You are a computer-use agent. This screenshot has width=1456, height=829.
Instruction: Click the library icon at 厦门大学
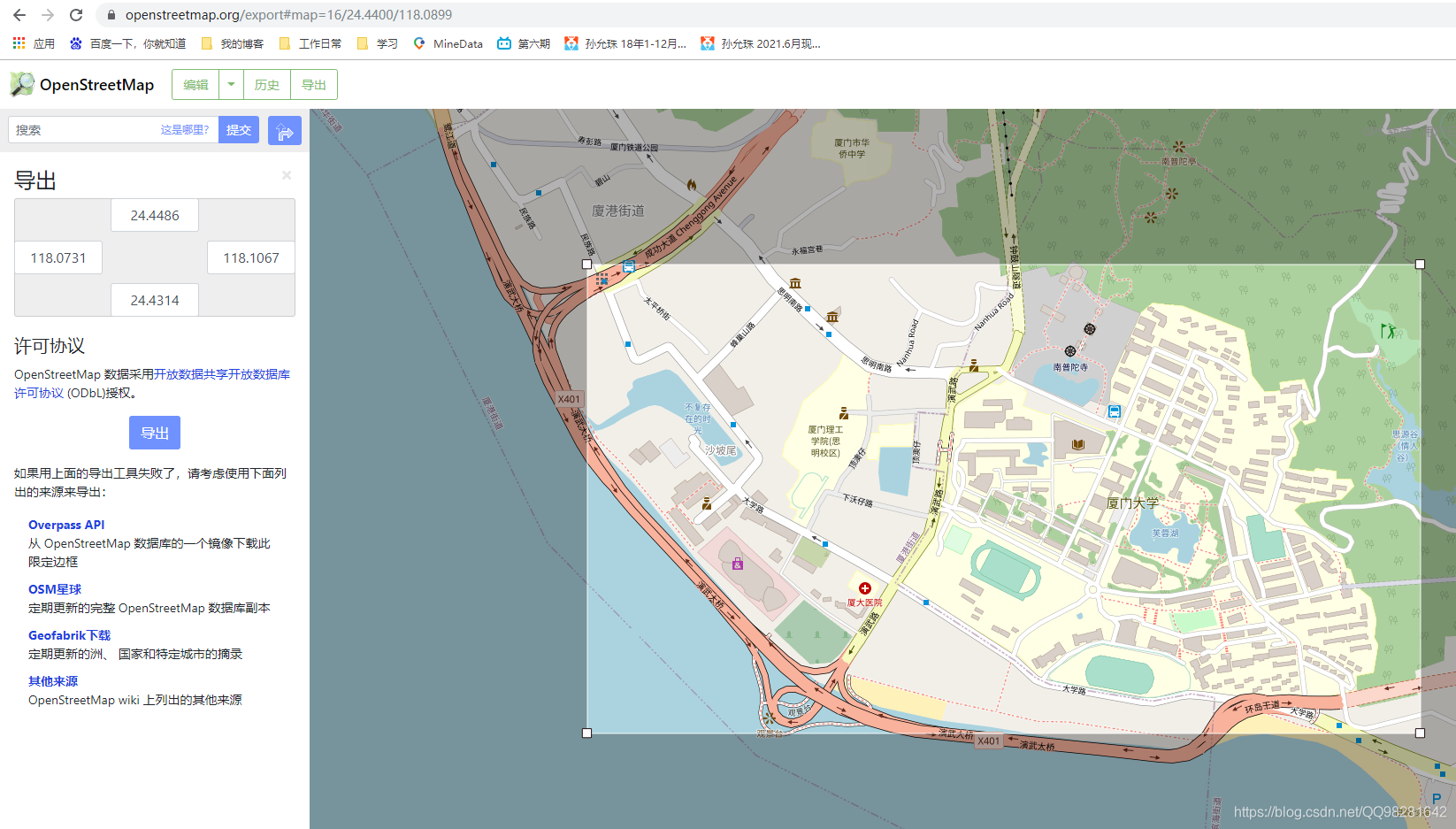click(1077, 444)
